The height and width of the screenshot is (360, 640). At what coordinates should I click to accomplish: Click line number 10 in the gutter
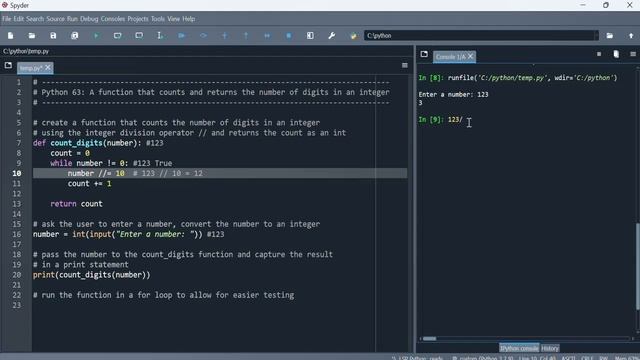pos(16,173)
